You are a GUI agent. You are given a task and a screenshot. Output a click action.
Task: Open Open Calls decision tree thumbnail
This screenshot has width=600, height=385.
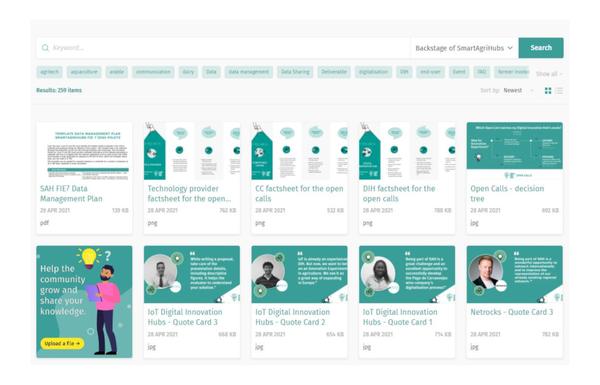coord(514,151)
